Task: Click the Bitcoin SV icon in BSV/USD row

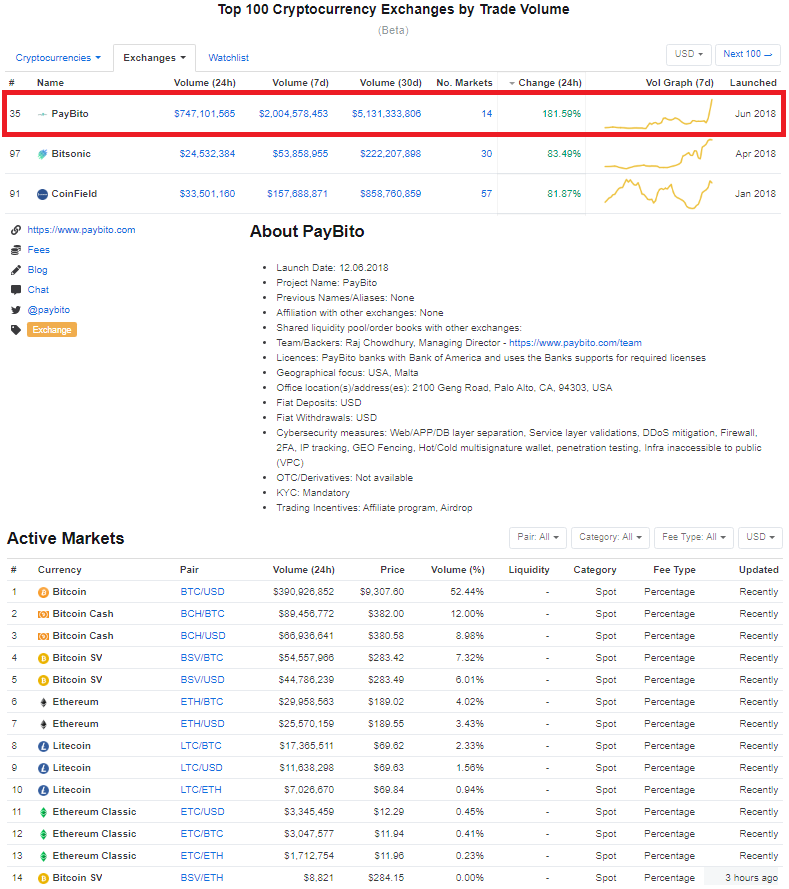Action: (x=43, y=680)
